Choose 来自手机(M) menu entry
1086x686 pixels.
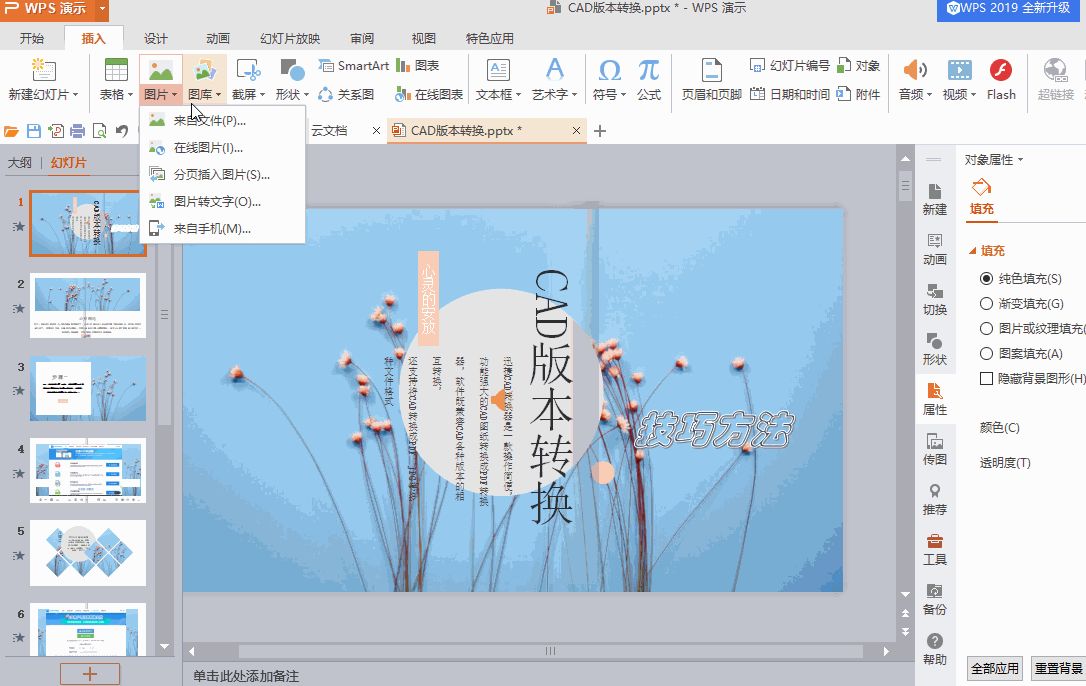point(222,229)
